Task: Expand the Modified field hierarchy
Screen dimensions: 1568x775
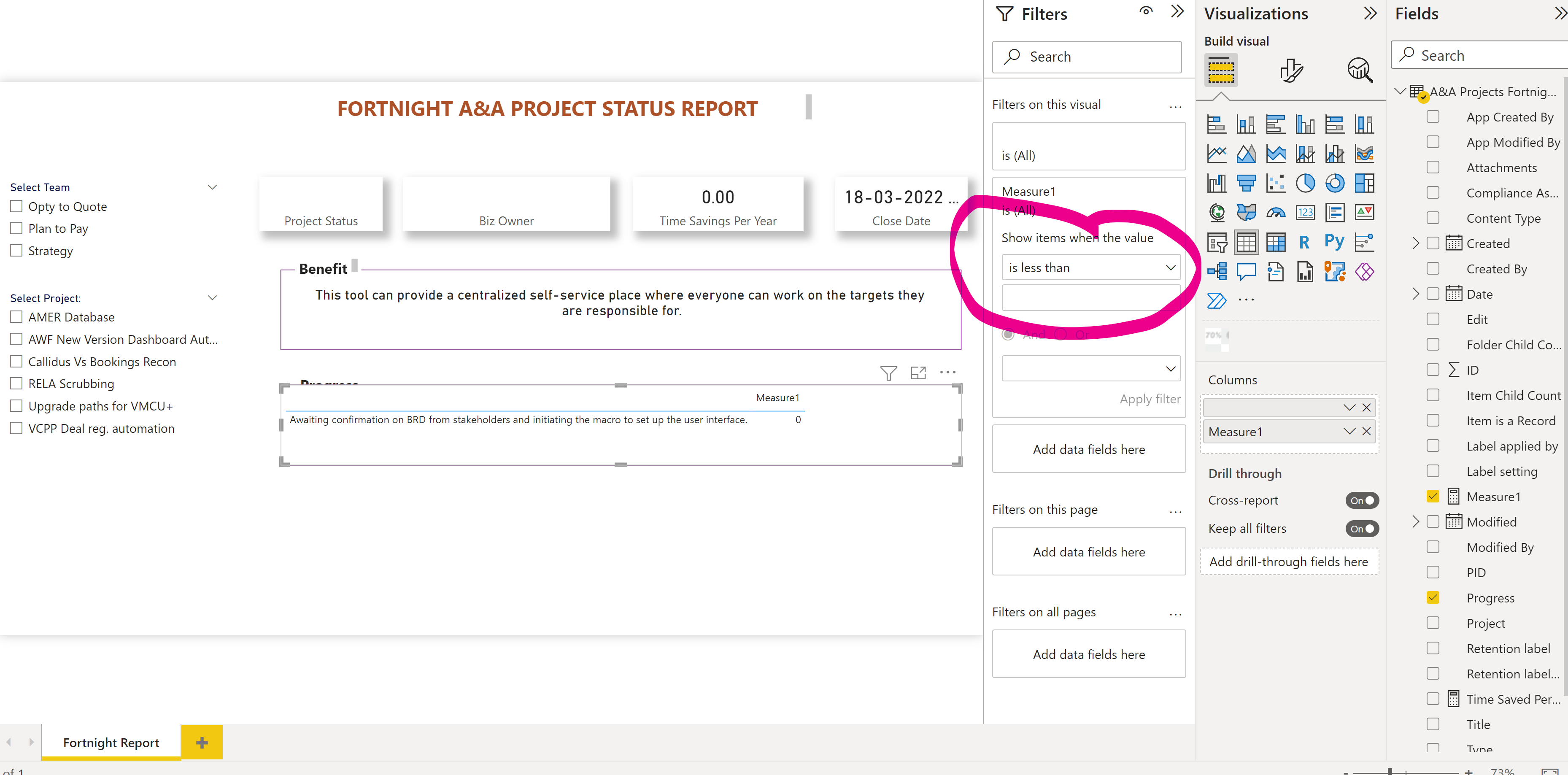Action: pos(1415,522)
